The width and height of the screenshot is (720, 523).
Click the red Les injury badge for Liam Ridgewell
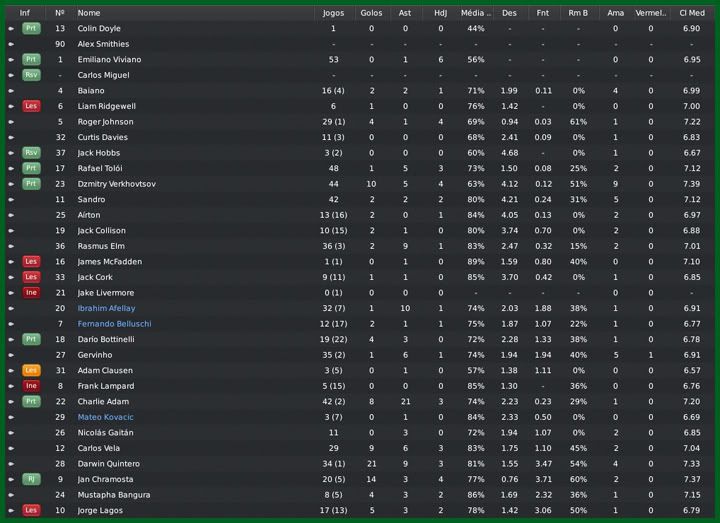[31, 106]
